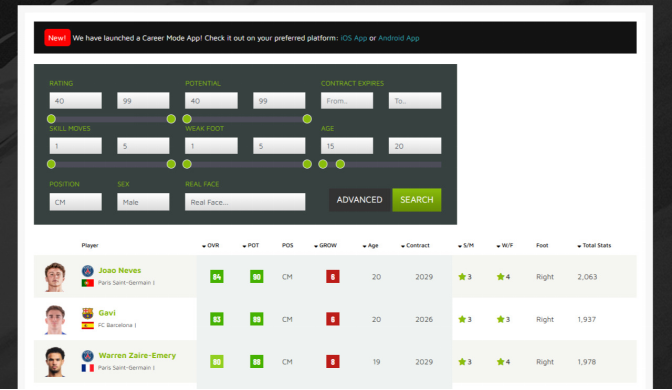Open the Sex dropdown showing Male
The width and height of the screenshot is (672, 390).
[143, 202]
